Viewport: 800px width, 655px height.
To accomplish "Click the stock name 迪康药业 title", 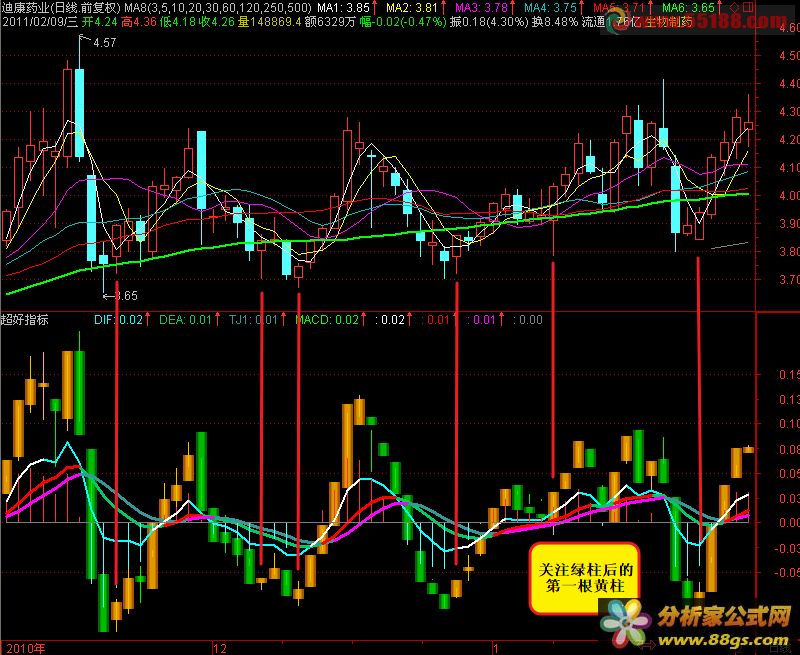I will click(24, 7).
